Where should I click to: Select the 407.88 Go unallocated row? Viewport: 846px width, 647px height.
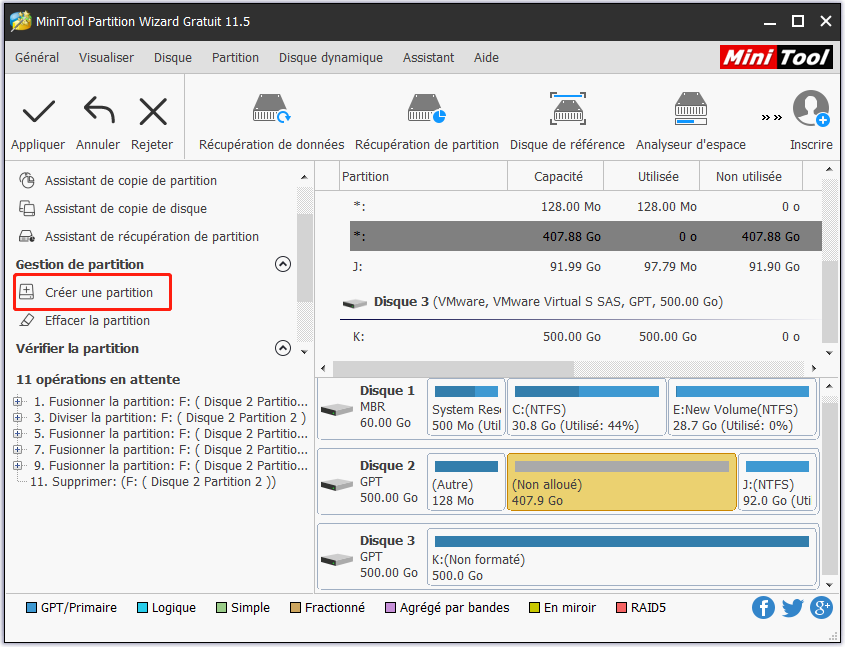pyautogui.click(x=585, y=236)
